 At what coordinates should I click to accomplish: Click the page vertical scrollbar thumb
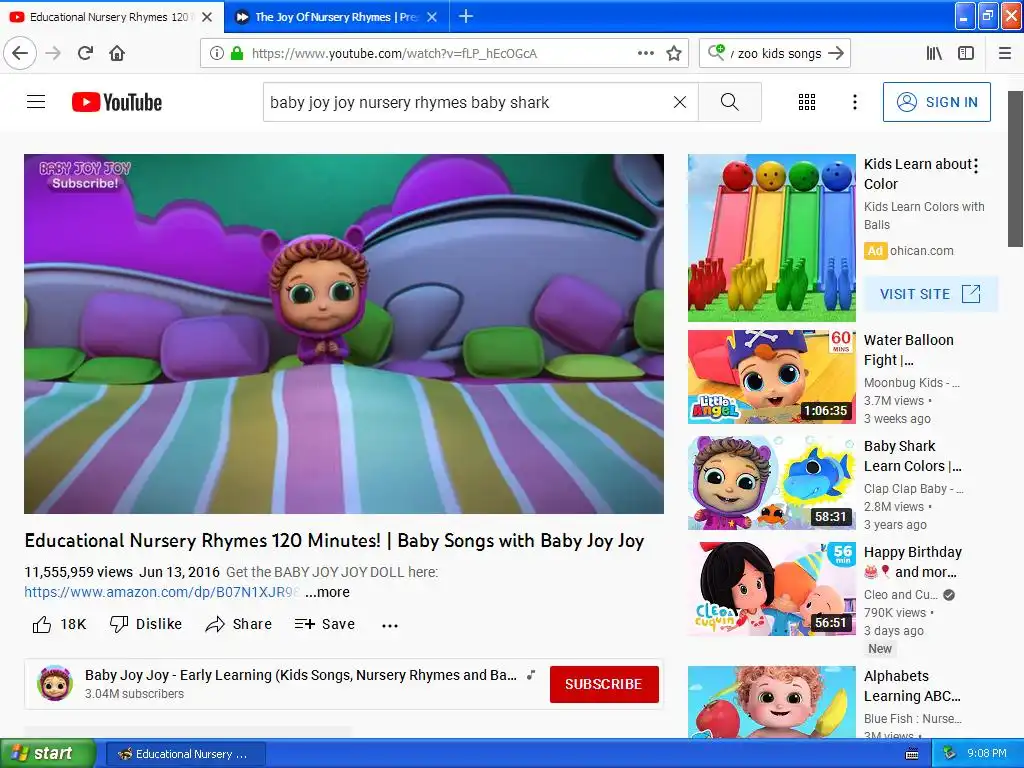[1015, 168]
